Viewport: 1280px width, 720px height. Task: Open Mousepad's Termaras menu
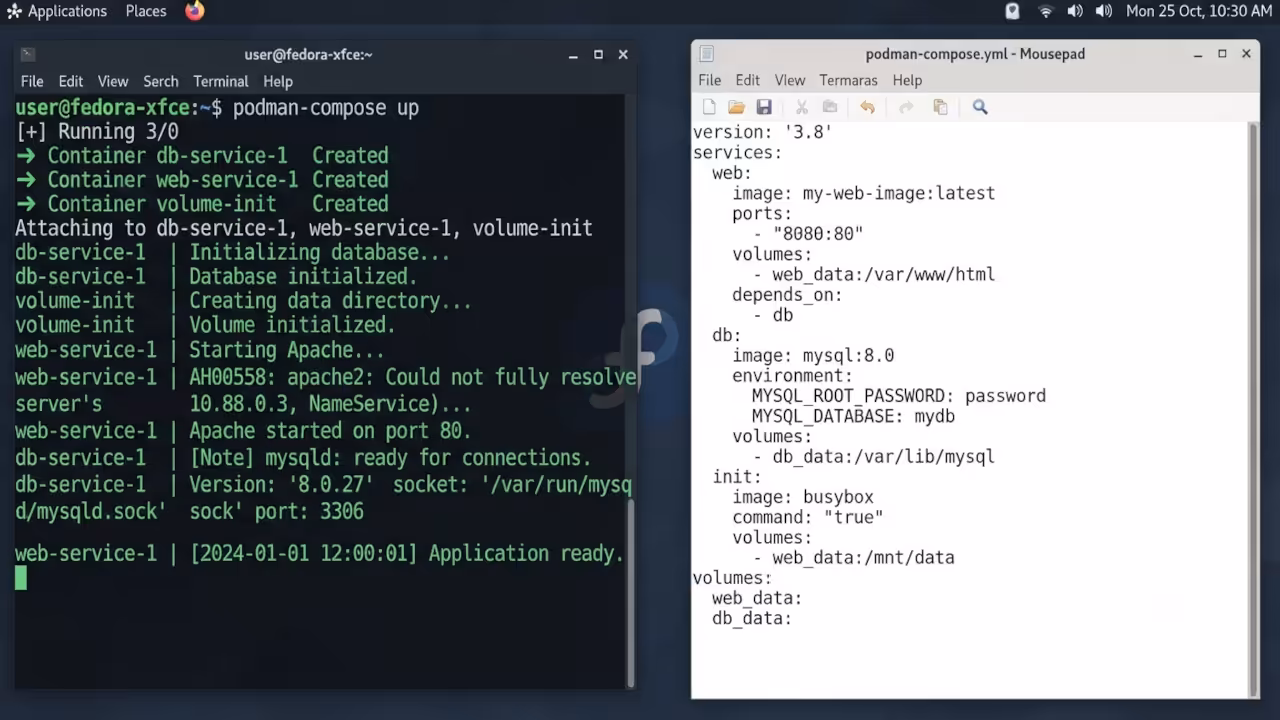pyautogui.click(x=848, y=81)
